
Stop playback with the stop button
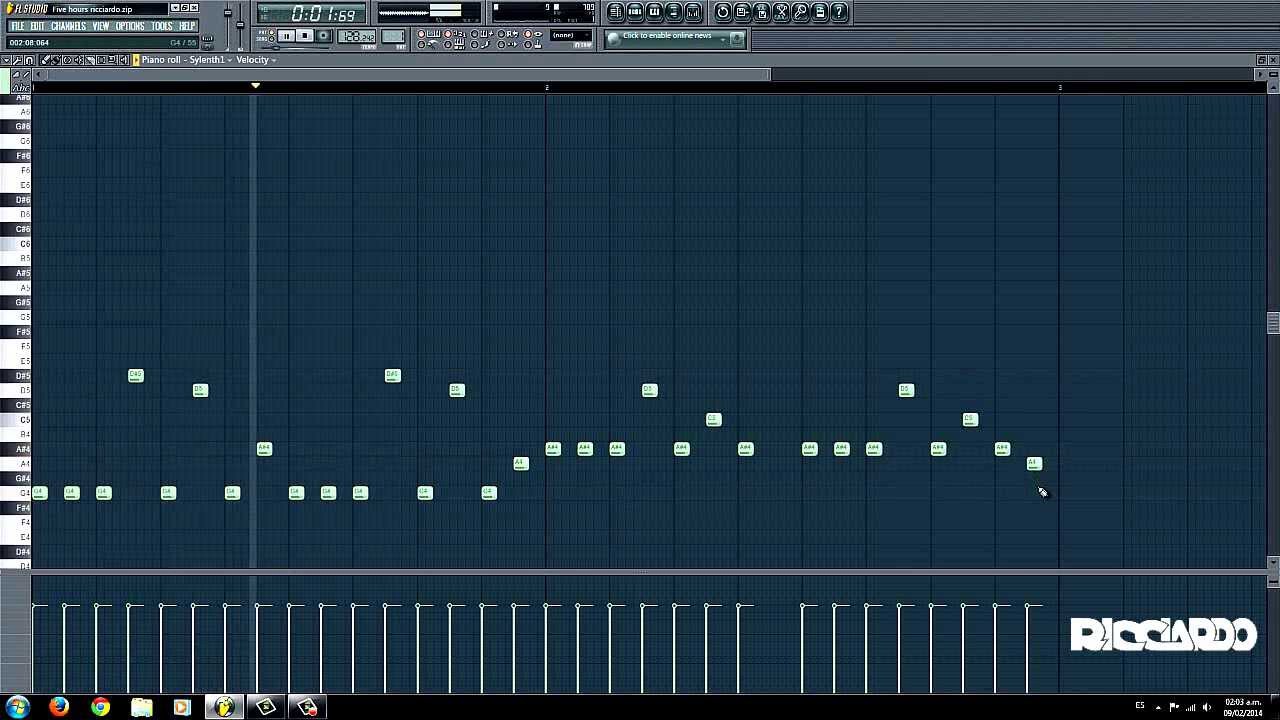[304, 36]
